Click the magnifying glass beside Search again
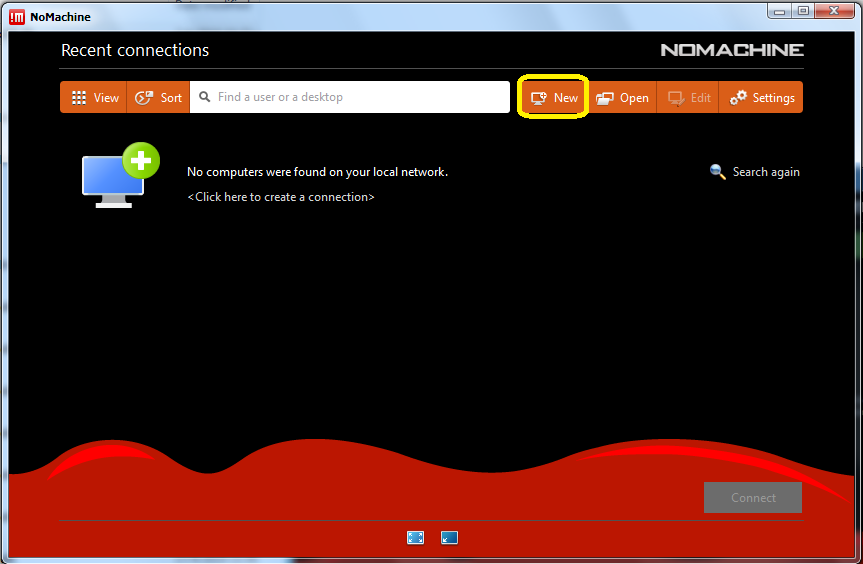 (x=717, y=172)
